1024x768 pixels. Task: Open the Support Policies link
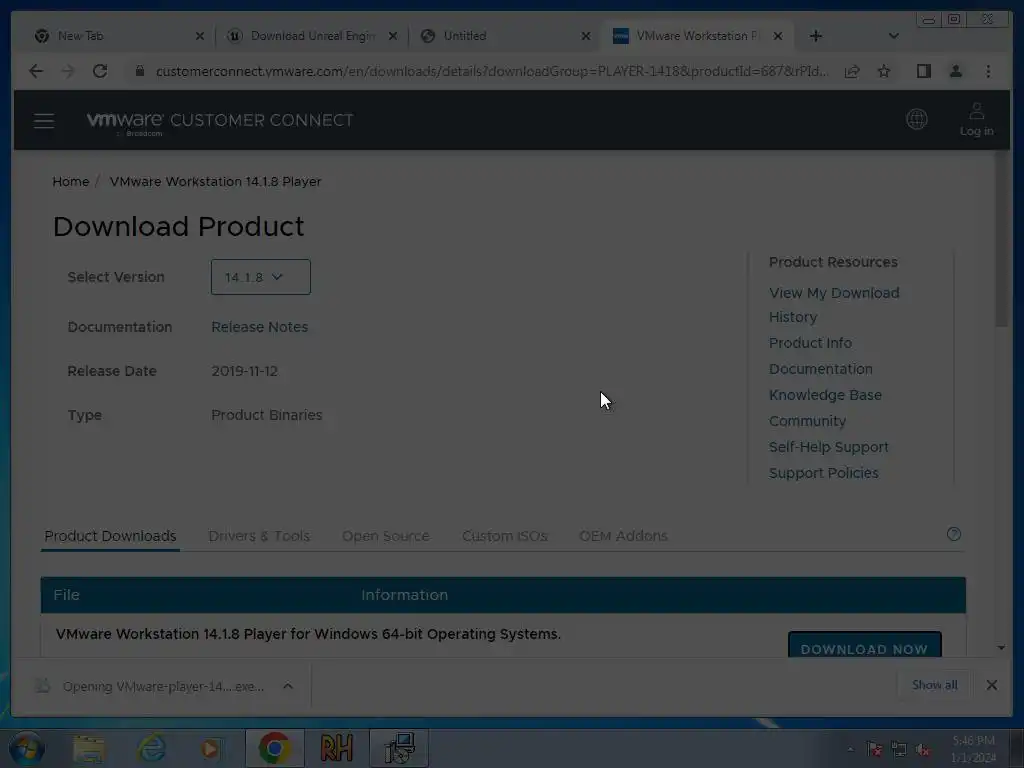click(x=824, y=473)
